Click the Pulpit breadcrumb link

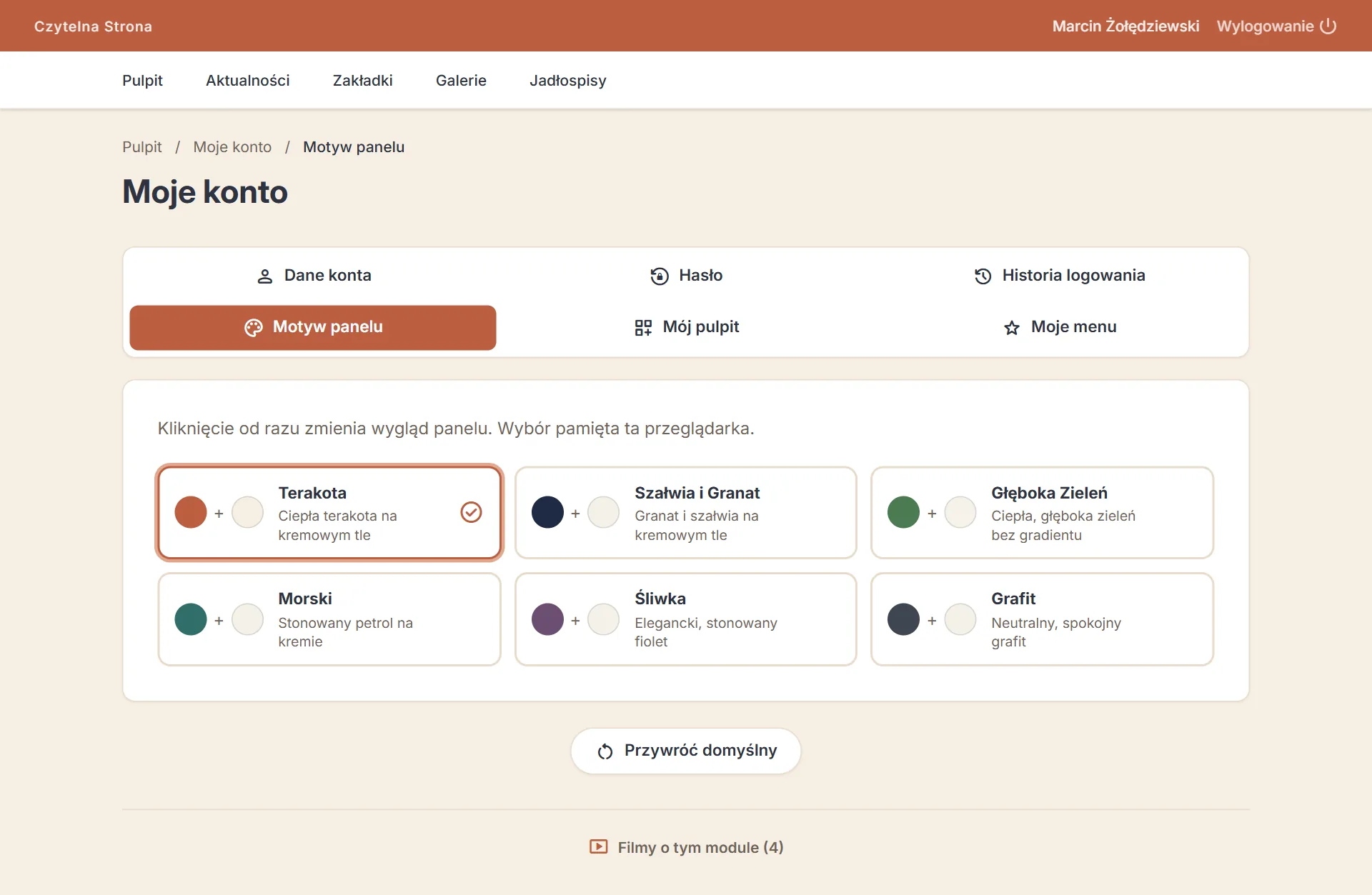pos(142,147)
